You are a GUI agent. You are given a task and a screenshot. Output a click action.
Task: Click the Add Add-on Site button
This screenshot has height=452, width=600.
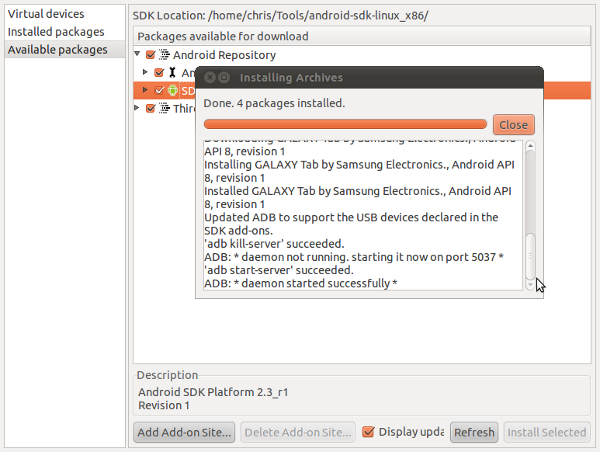184,432
